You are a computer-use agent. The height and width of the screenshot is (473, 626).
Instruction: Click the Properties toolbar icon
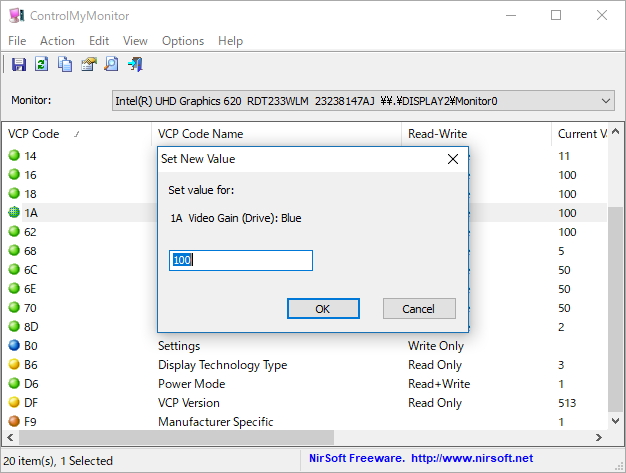(x=89, y=64)
